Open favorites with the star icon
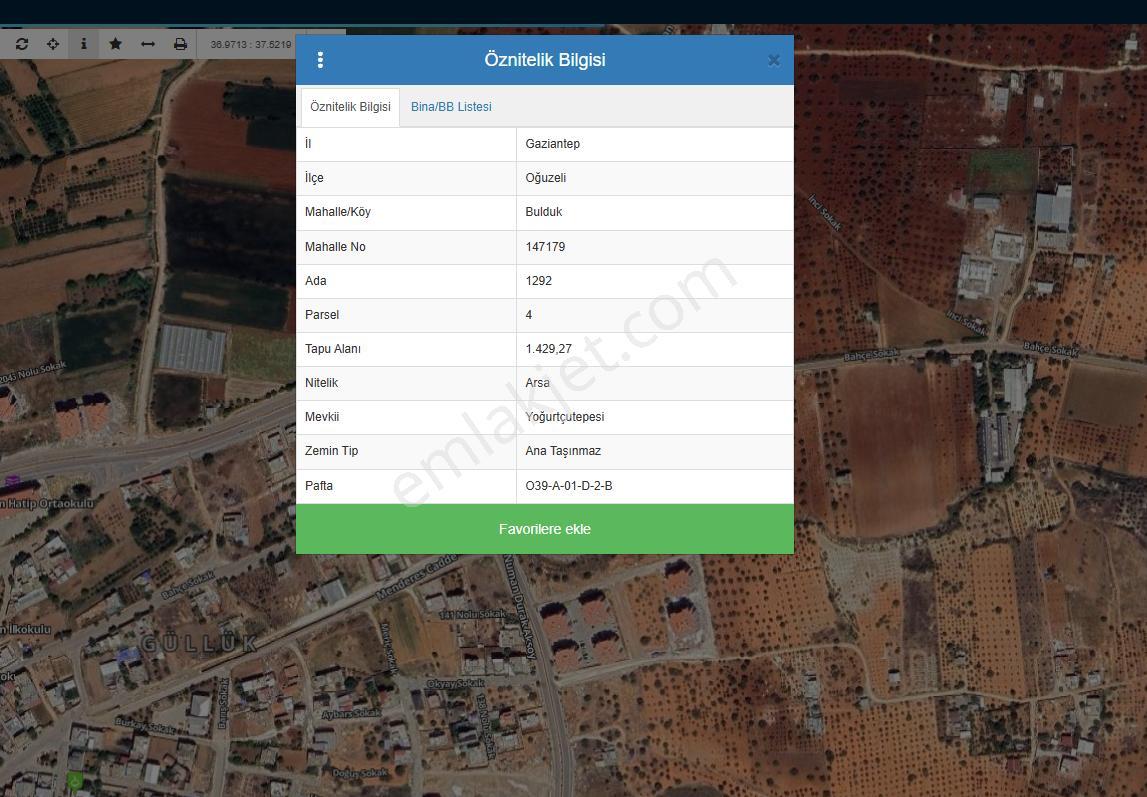Viewport: 1147px width, 797px height. [x=115, y=44]
